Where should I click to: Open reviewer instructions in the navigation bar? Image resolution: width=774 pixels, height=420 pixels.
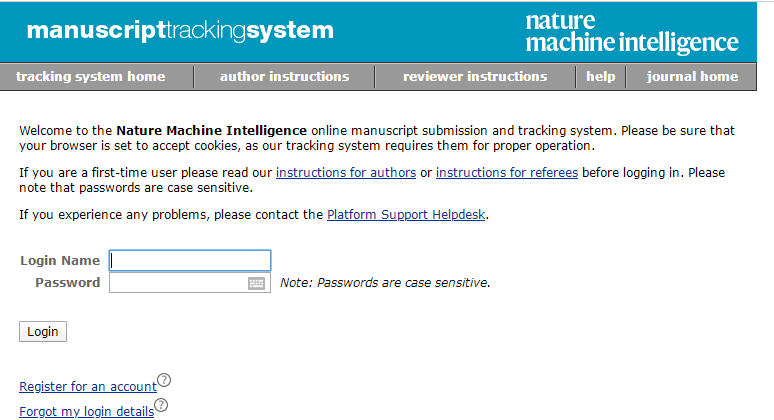(475, 77)
